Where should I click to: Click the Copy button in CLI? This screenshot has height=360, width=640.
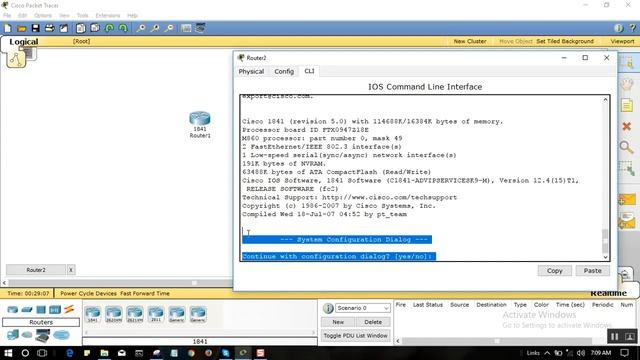554,271
